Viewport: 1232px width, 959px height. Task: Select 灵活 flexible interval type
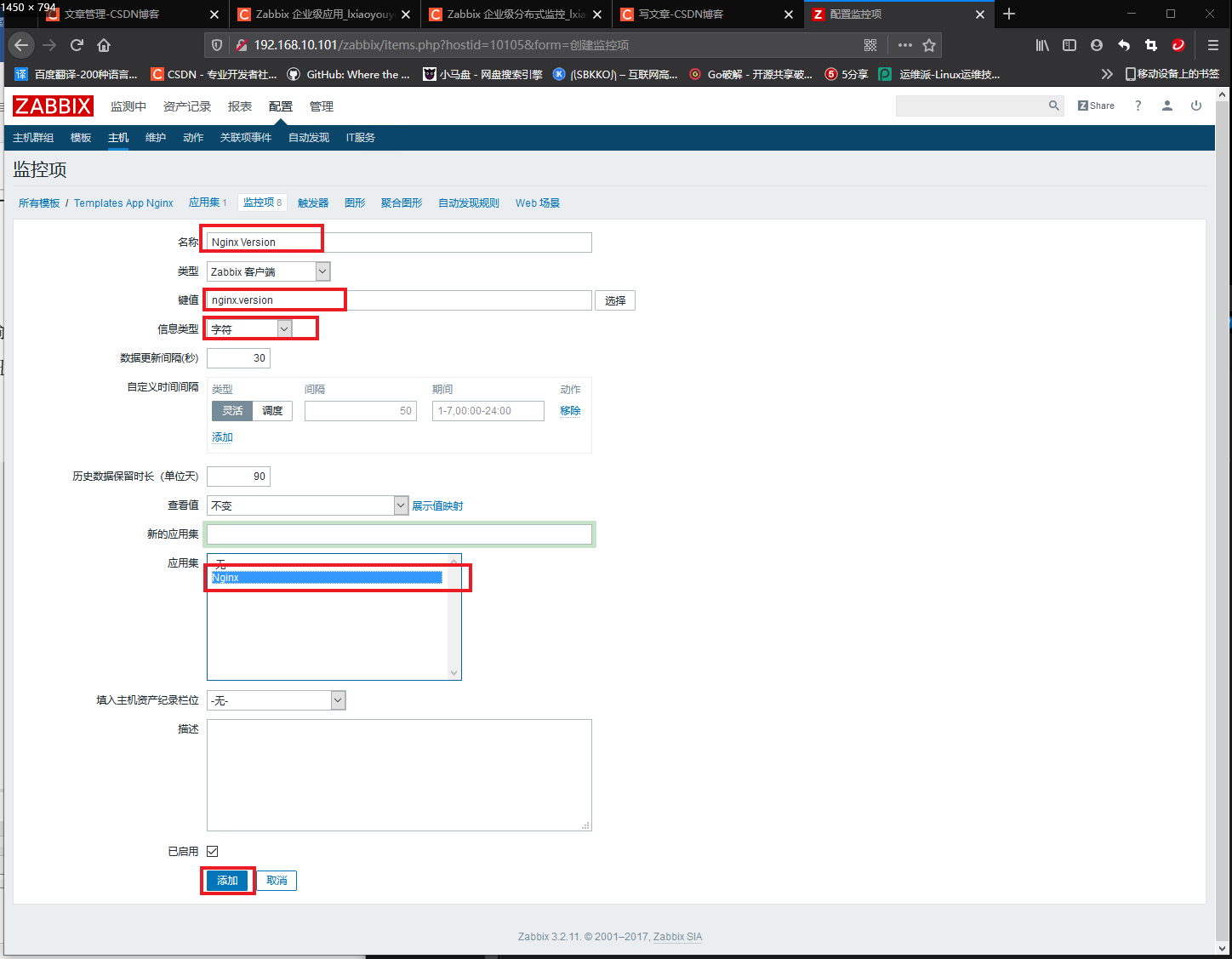[x=232, y=411]
